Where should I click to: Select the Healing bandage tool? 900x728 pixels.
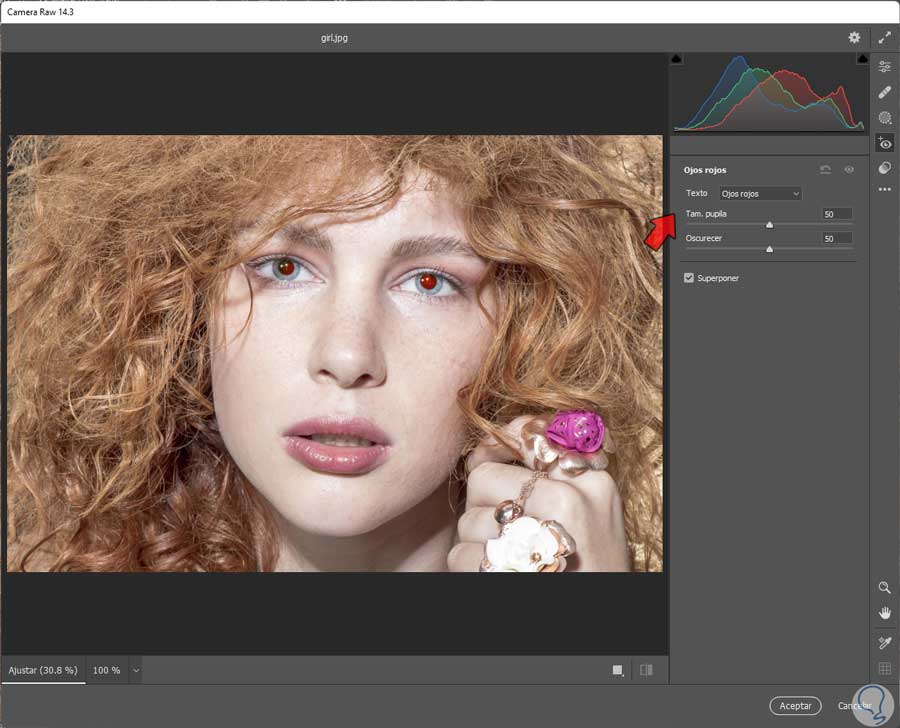click(885, 92)
